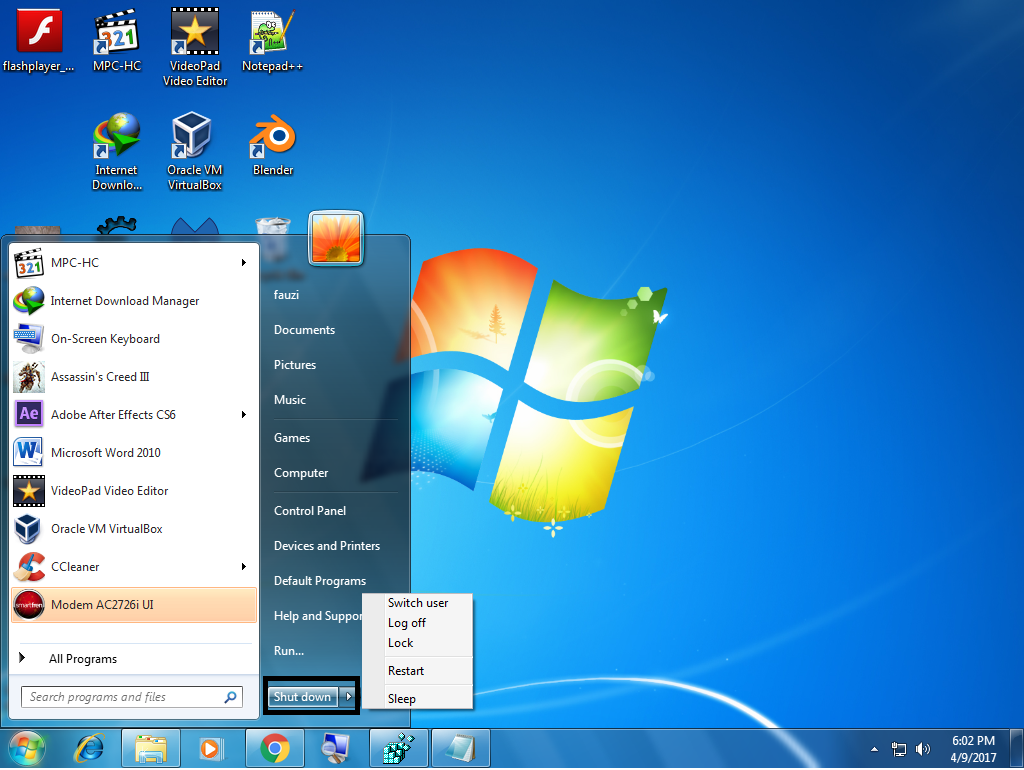Open Music from Start menu
Image resolution: width=1024 pixels, height=770 pixels.
tap(290, 400)
